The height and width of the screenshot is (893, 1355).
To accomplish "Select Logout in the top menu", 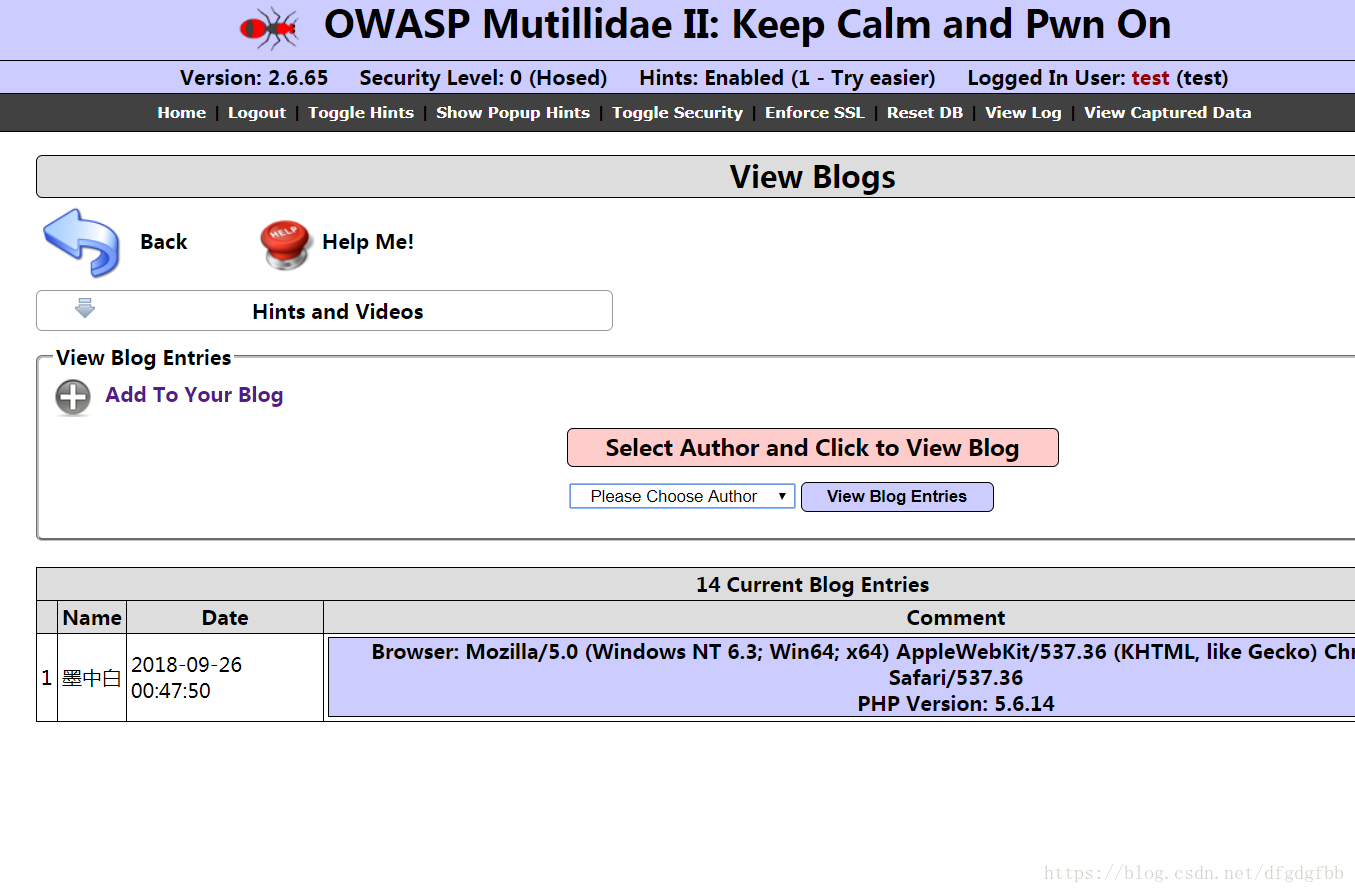I will coord(257,113).
